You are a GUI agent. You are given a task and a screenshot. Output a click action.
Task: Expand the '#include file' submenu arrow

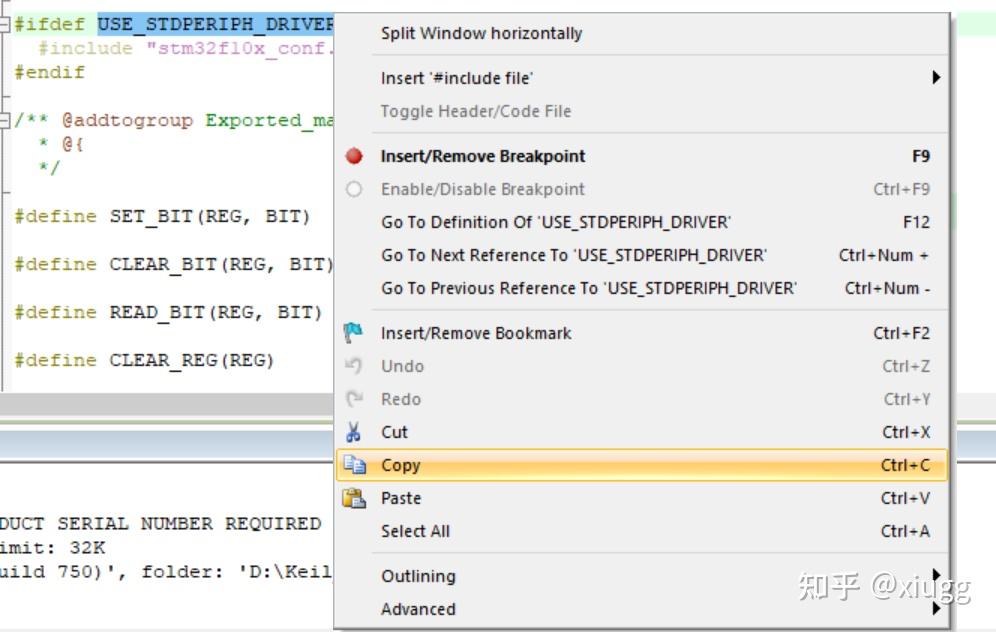936,77
